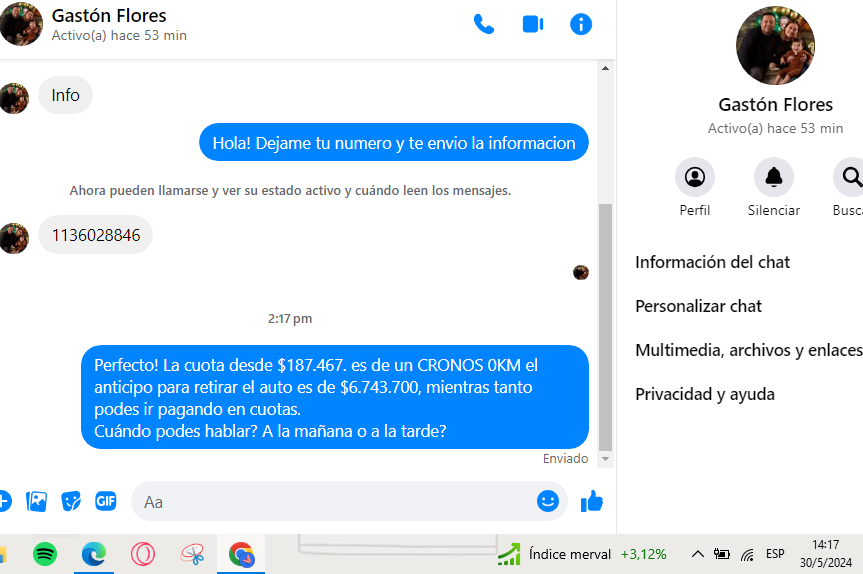This screenshot has height=574, width=863.
Task: Click Gastón Flores's large profile picture
Action: click(775, 45)
